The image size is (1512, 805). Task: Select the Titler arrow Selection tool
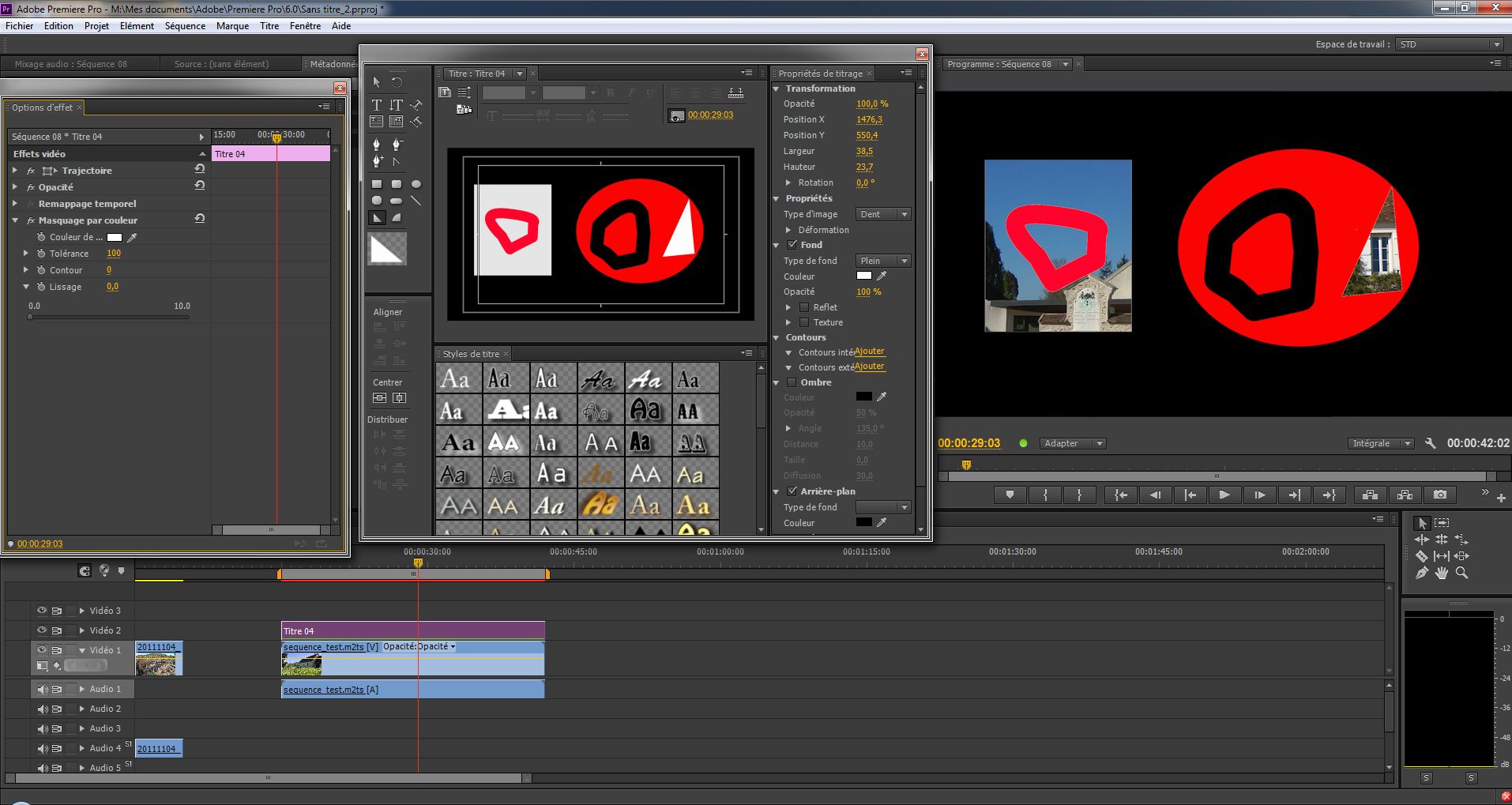(x=377, y=82)
